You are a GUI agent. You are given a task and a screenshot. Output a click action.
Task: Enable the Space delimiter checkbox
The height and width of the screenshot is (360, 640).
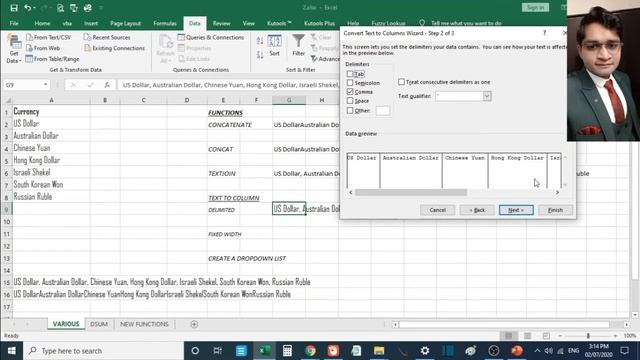pos(350,101)
